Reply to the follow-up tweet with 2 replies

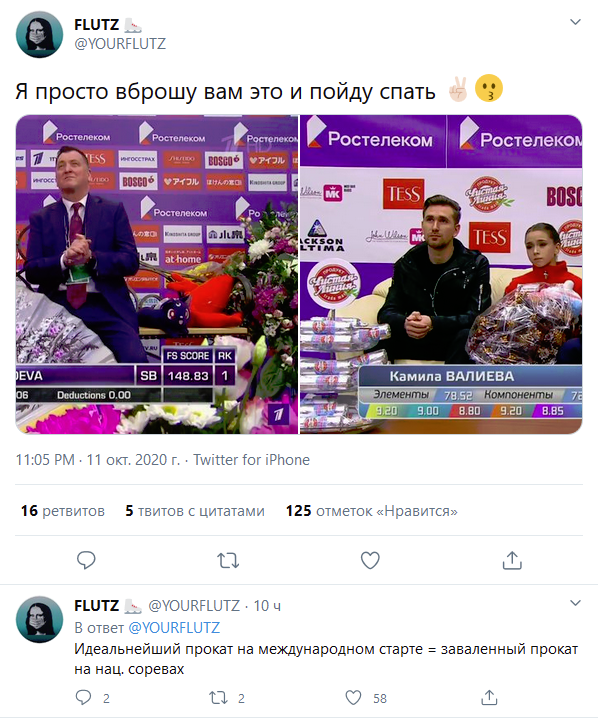tap(83, 697)
